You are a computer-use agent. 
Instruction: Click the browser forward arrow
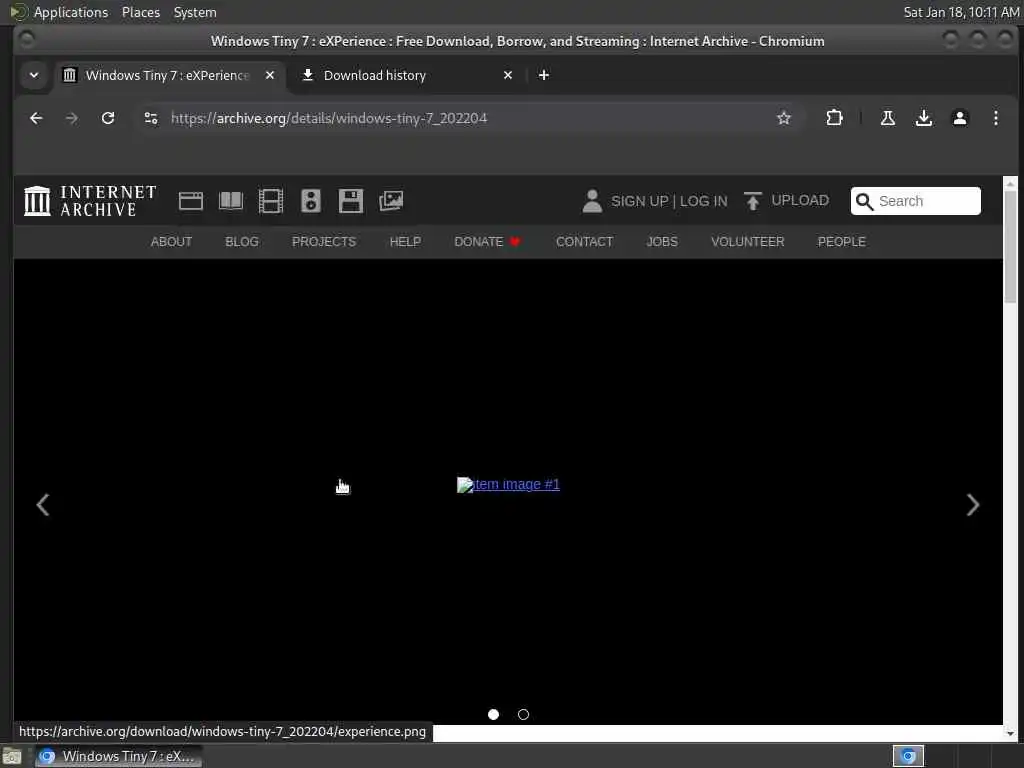click(x=72, y=118)
